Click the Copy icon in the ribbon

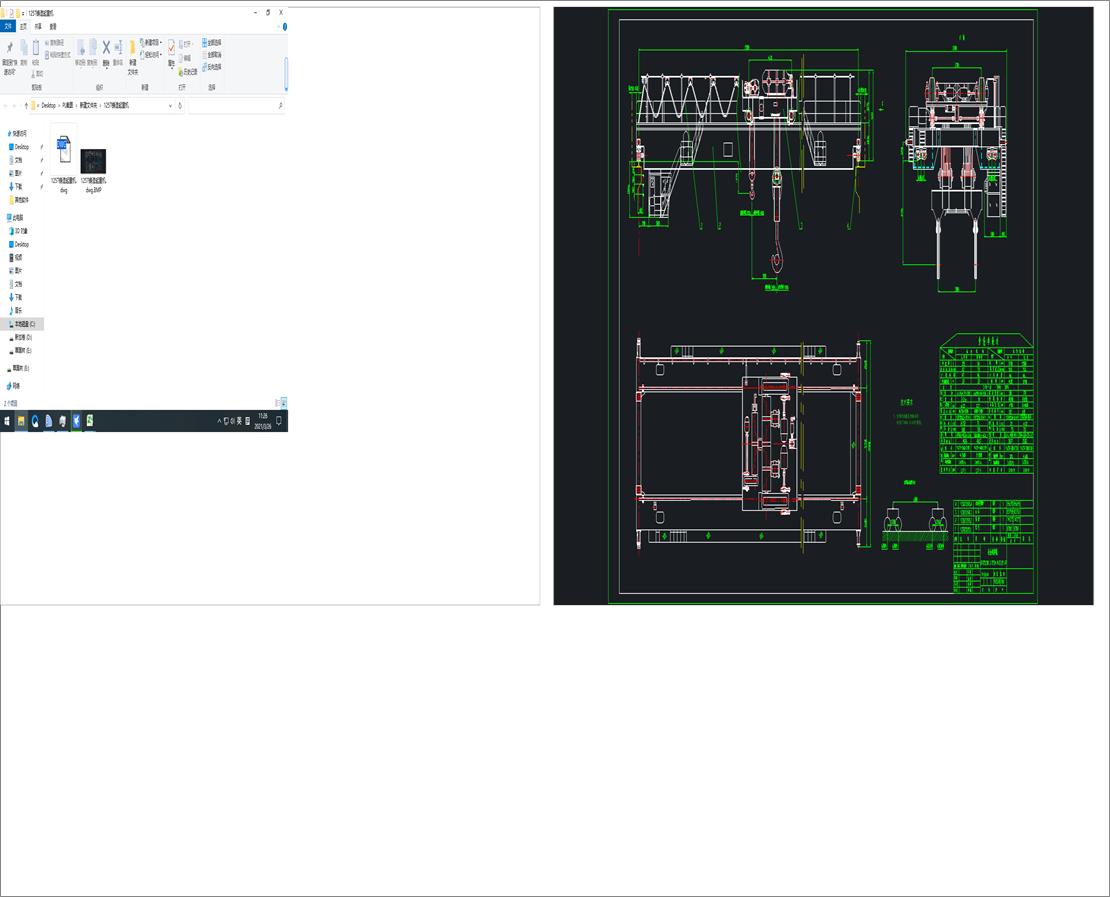tap(23, 47)
